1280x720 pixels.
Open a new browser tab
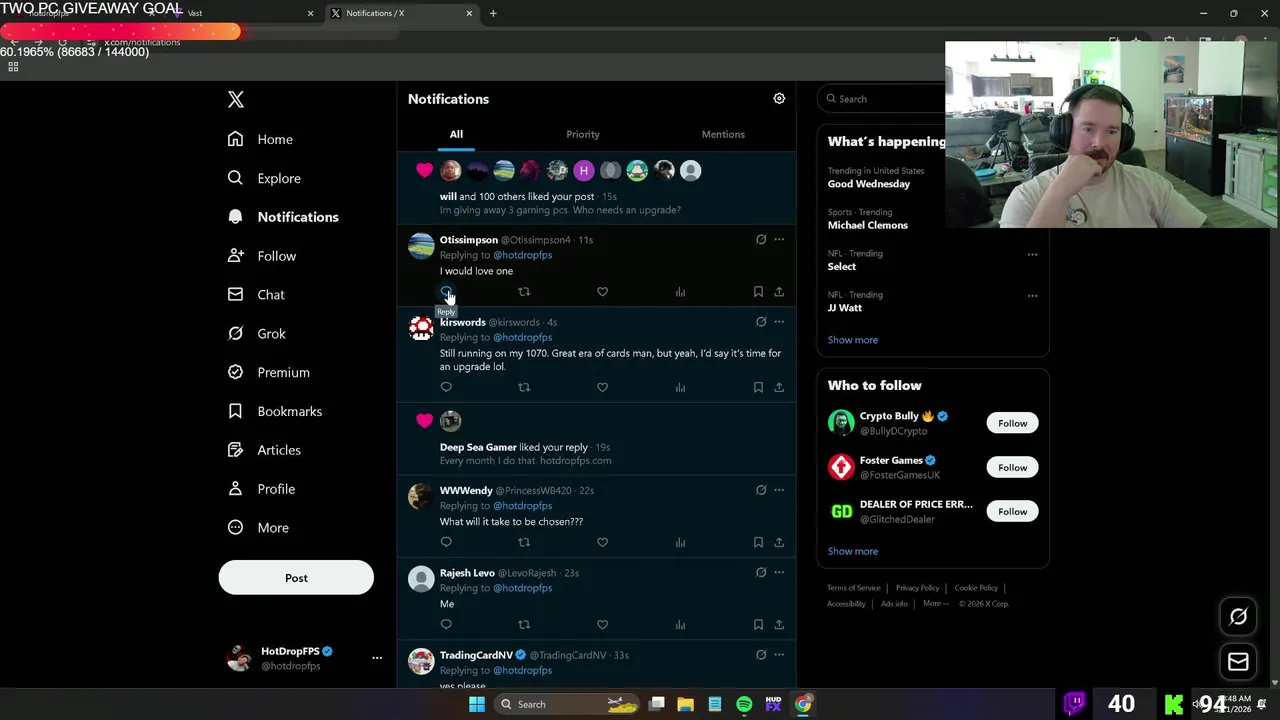[x=493, y=13]
